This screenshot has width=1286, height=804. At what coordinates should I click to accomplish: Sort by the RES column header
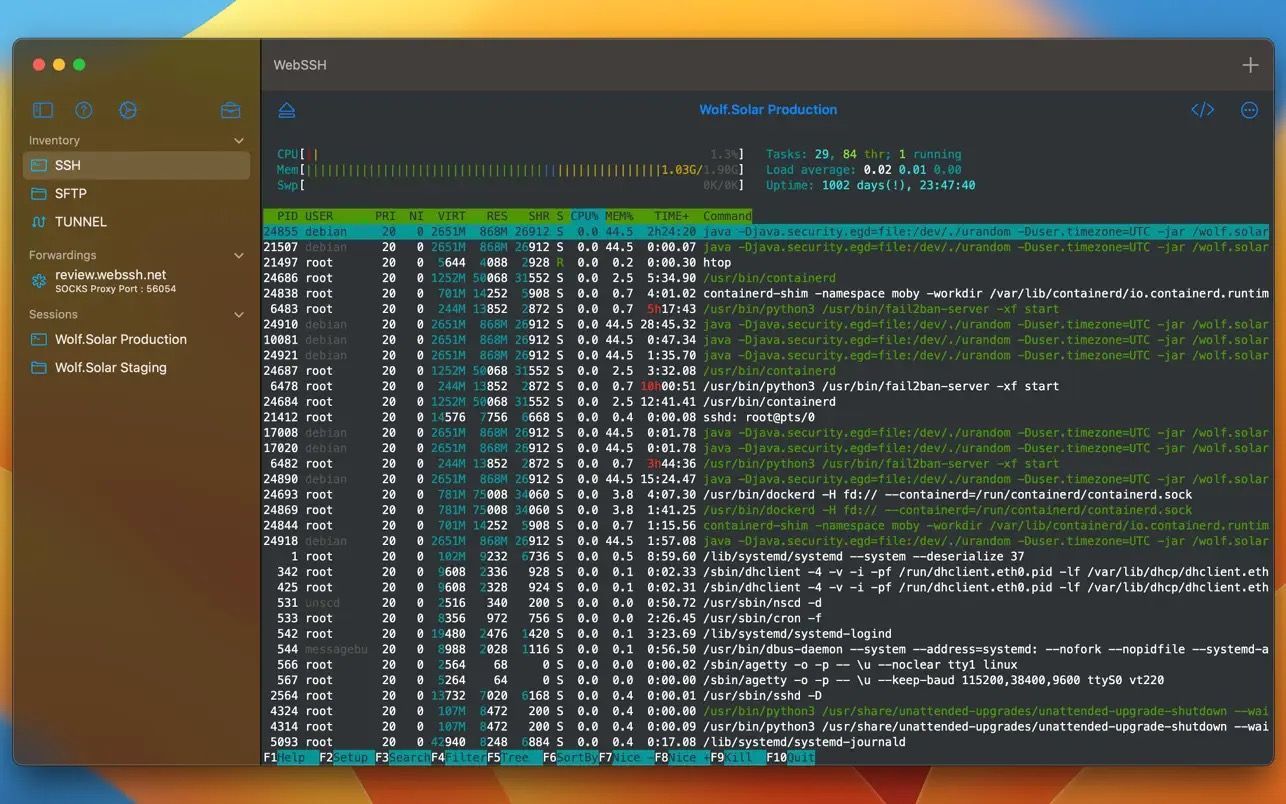tap(497, 216)
